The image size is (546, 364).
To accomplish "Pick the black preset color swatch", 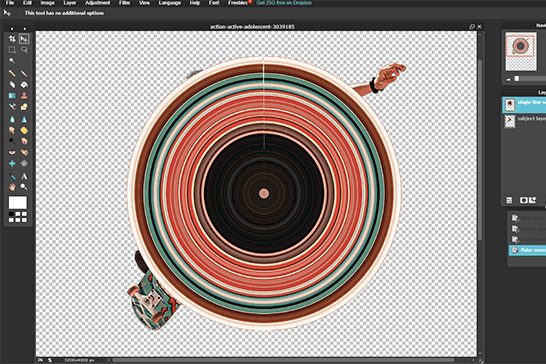I will coord(11,214).
